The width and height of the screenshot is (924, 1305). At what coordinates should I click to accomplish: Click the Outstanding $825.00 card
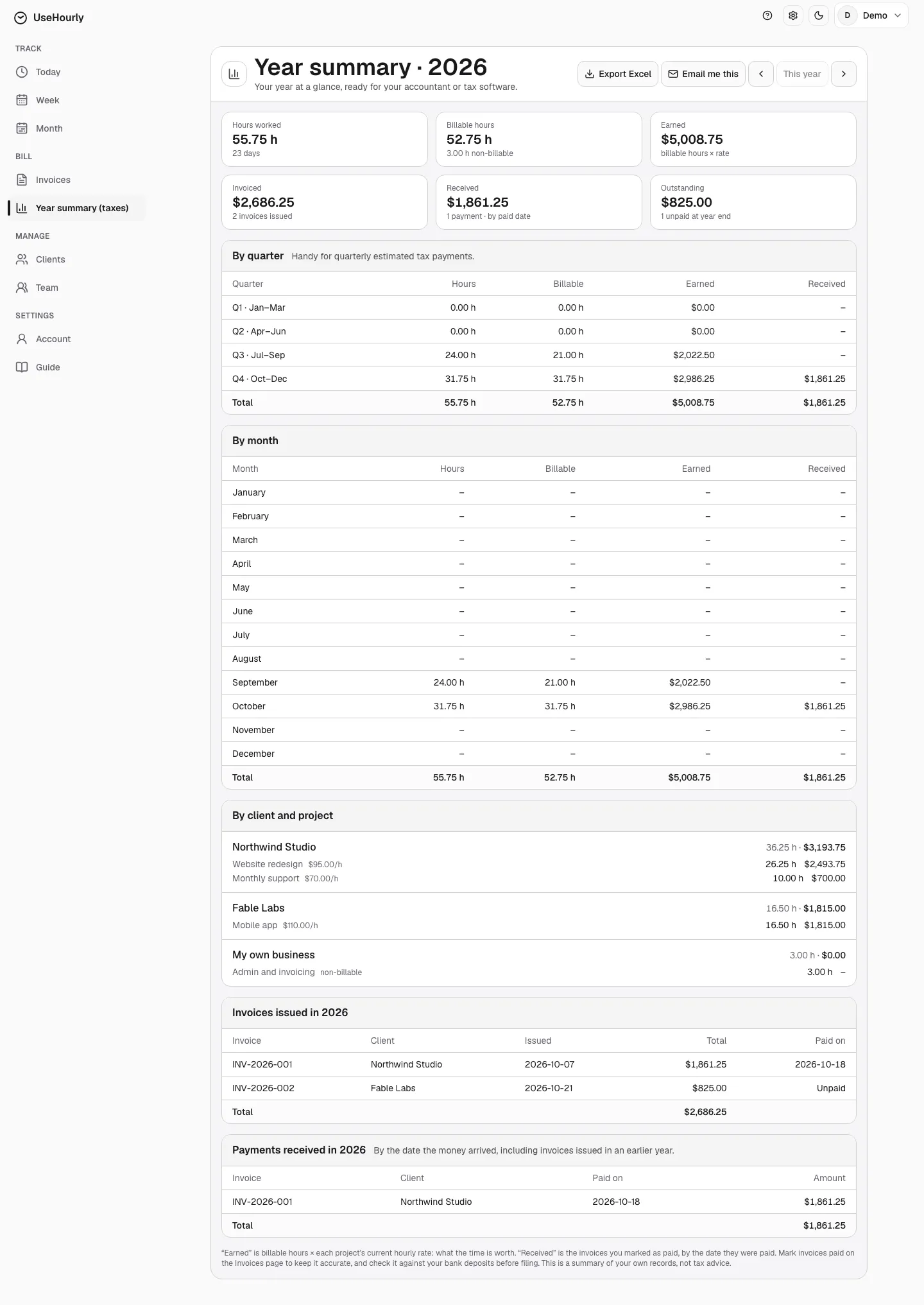[753, 202]
